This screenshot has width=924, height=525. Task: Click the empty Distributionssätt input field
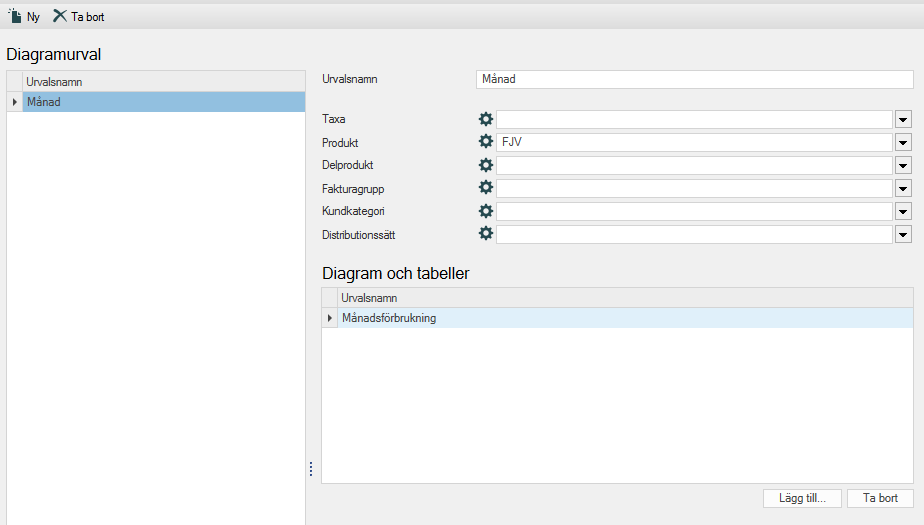(694, 235)
